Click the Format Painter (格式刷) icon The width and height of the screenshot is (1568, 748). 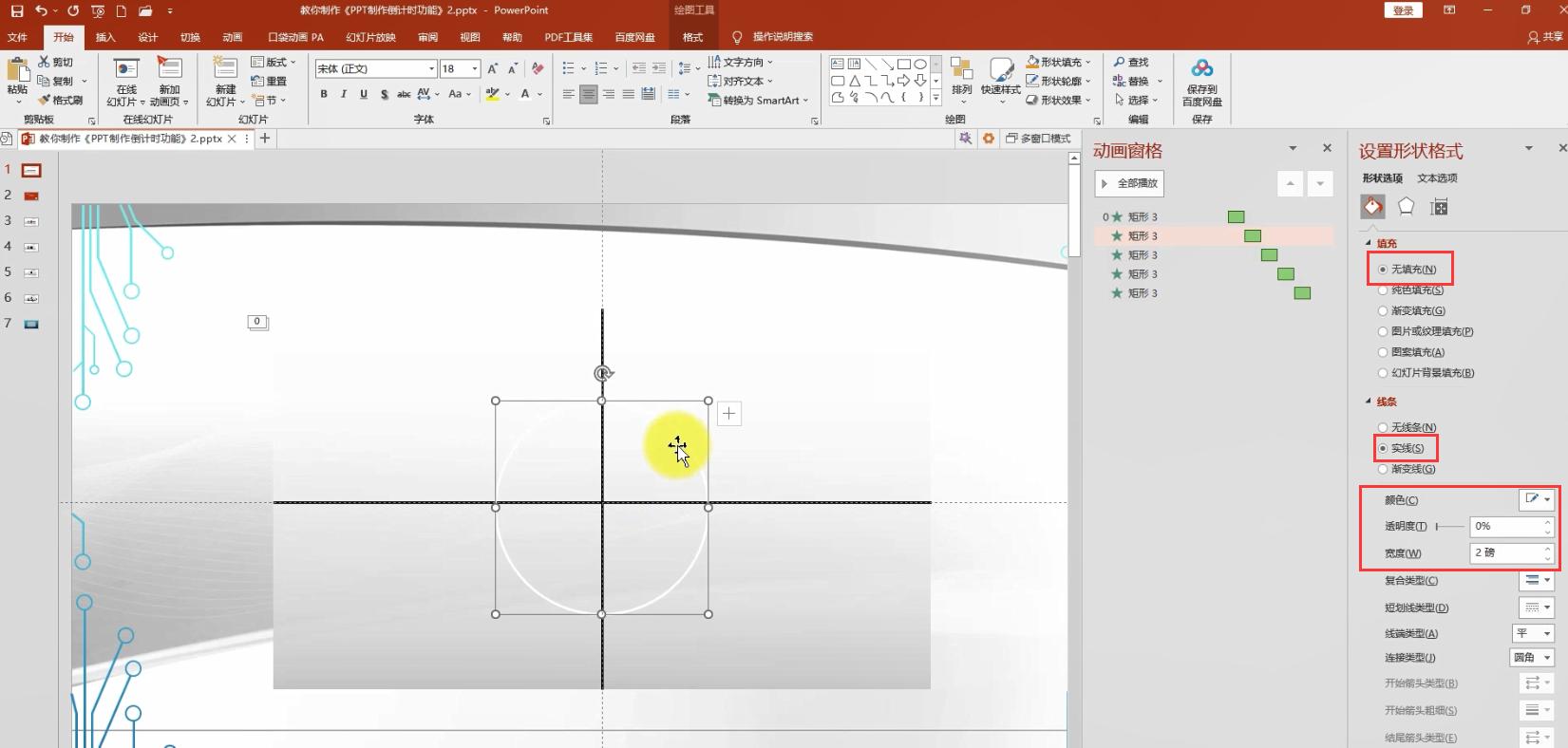point(44,100)
